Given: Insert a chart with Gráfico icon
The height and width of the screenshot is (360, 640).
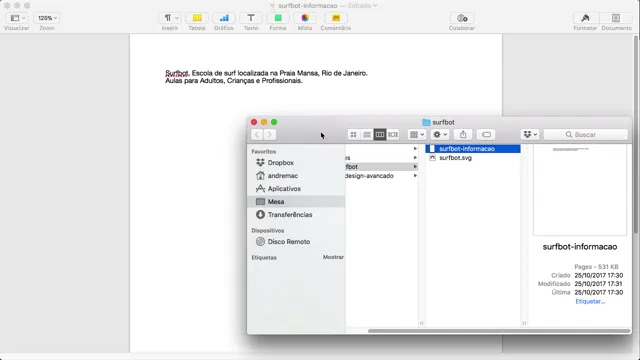Looking at the screenshot, I should [x=224, y=18].
